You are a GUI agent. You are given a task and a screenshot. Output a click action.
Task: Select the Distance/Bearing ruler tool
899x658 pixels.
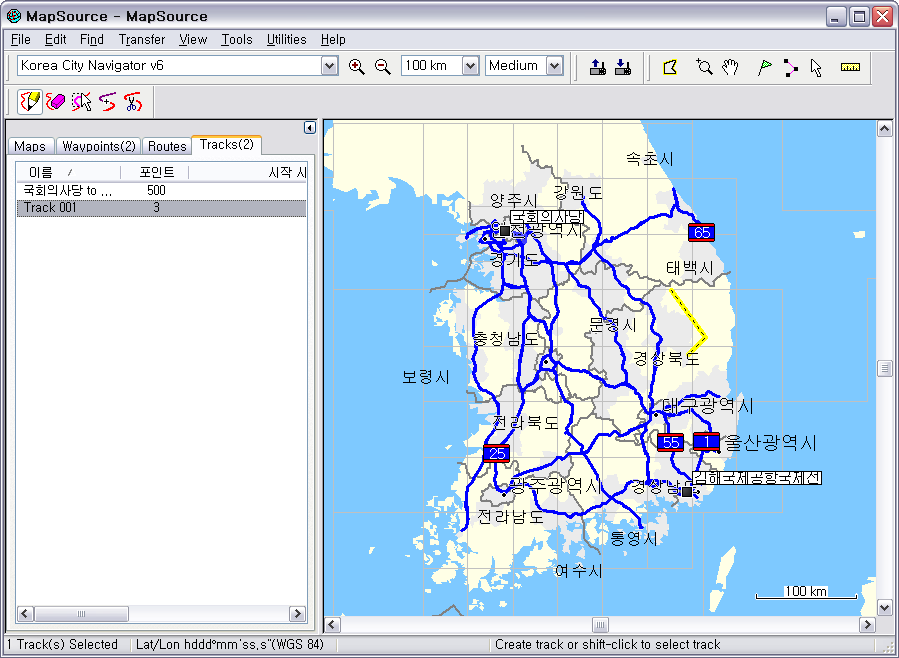point(850,67)
